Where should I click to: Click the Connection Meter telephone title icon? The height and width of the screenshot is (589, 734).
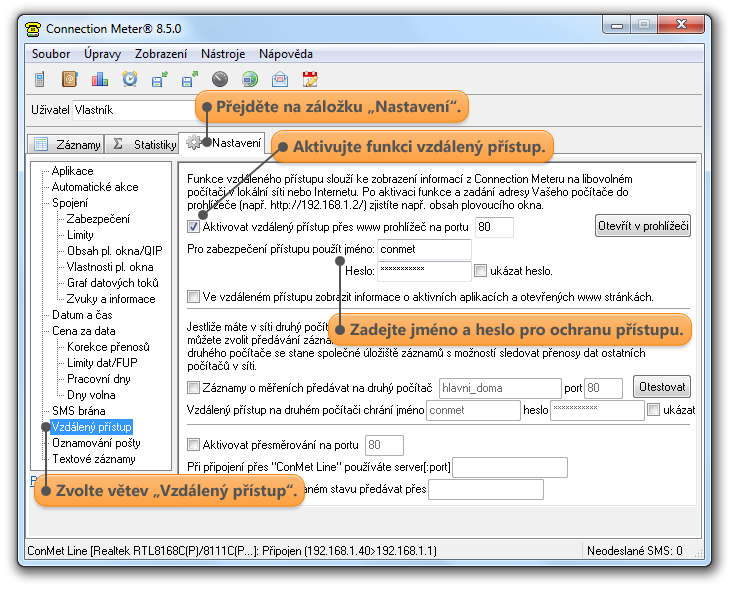33,29
